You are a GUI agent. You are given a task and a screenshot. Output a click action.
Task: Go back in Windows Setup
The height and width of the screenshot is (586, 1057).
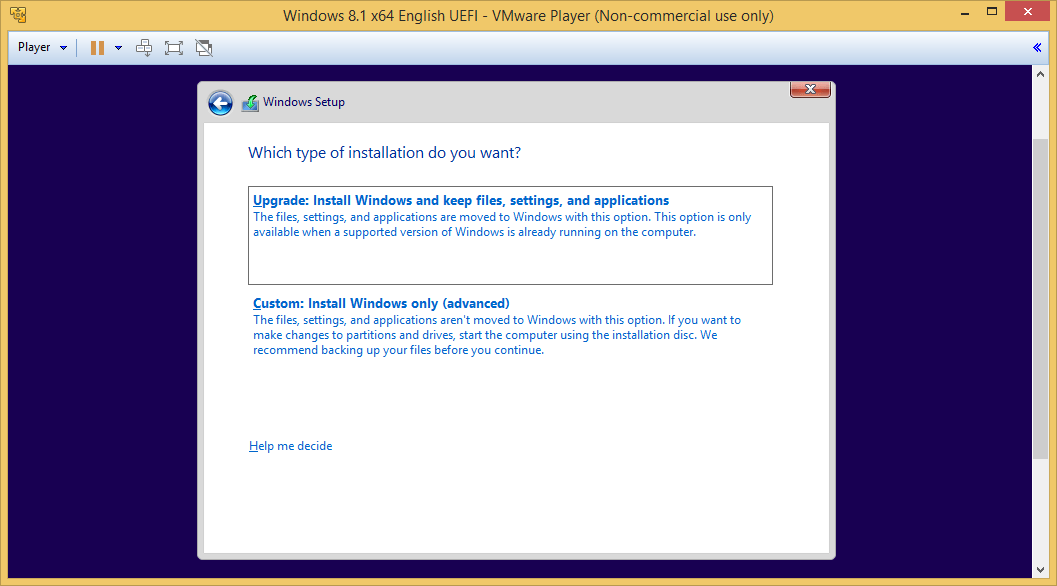pos(220,103)
